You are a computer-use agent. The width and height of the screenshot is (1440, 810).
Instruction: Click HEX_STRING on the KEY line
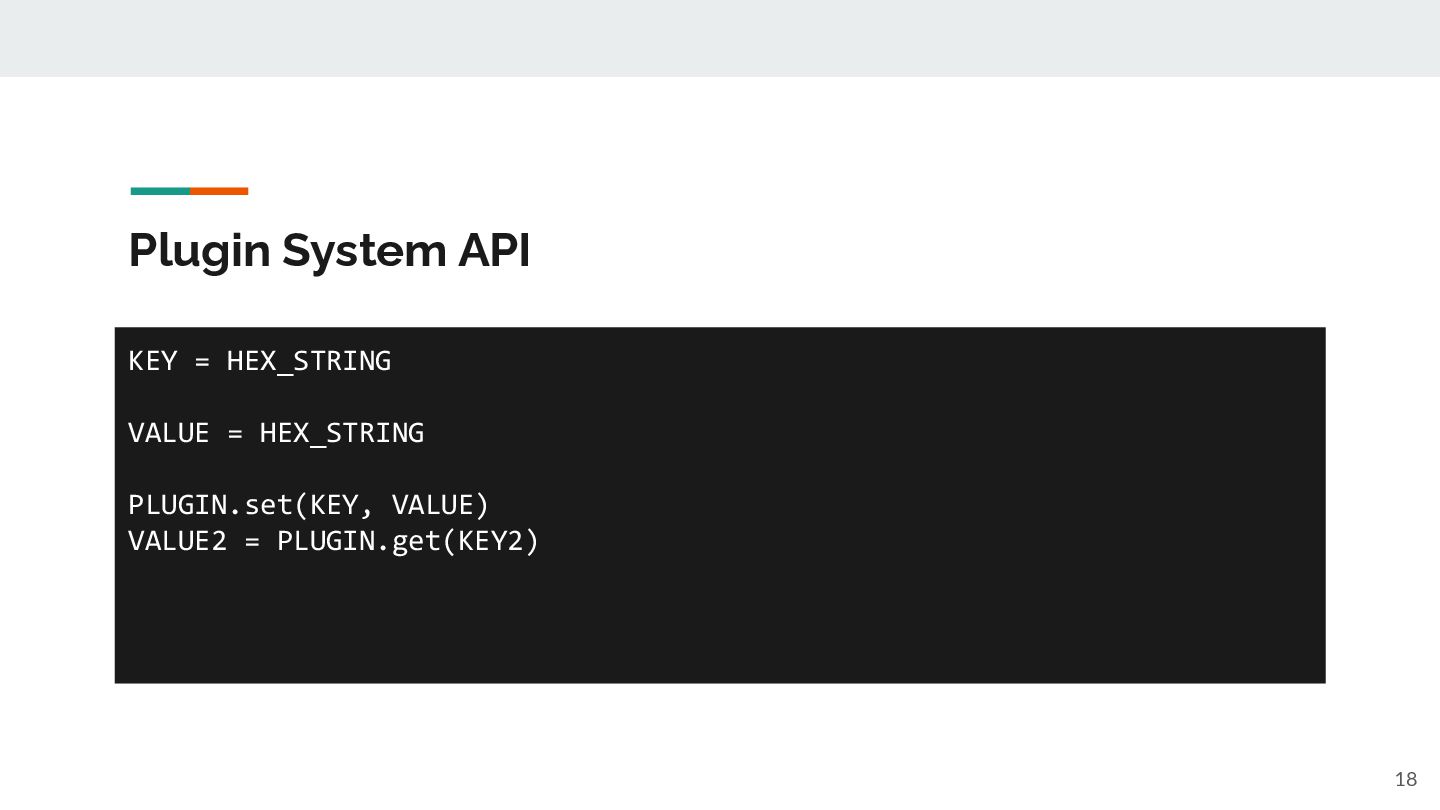pyautogui.click(x=309, y=361)
